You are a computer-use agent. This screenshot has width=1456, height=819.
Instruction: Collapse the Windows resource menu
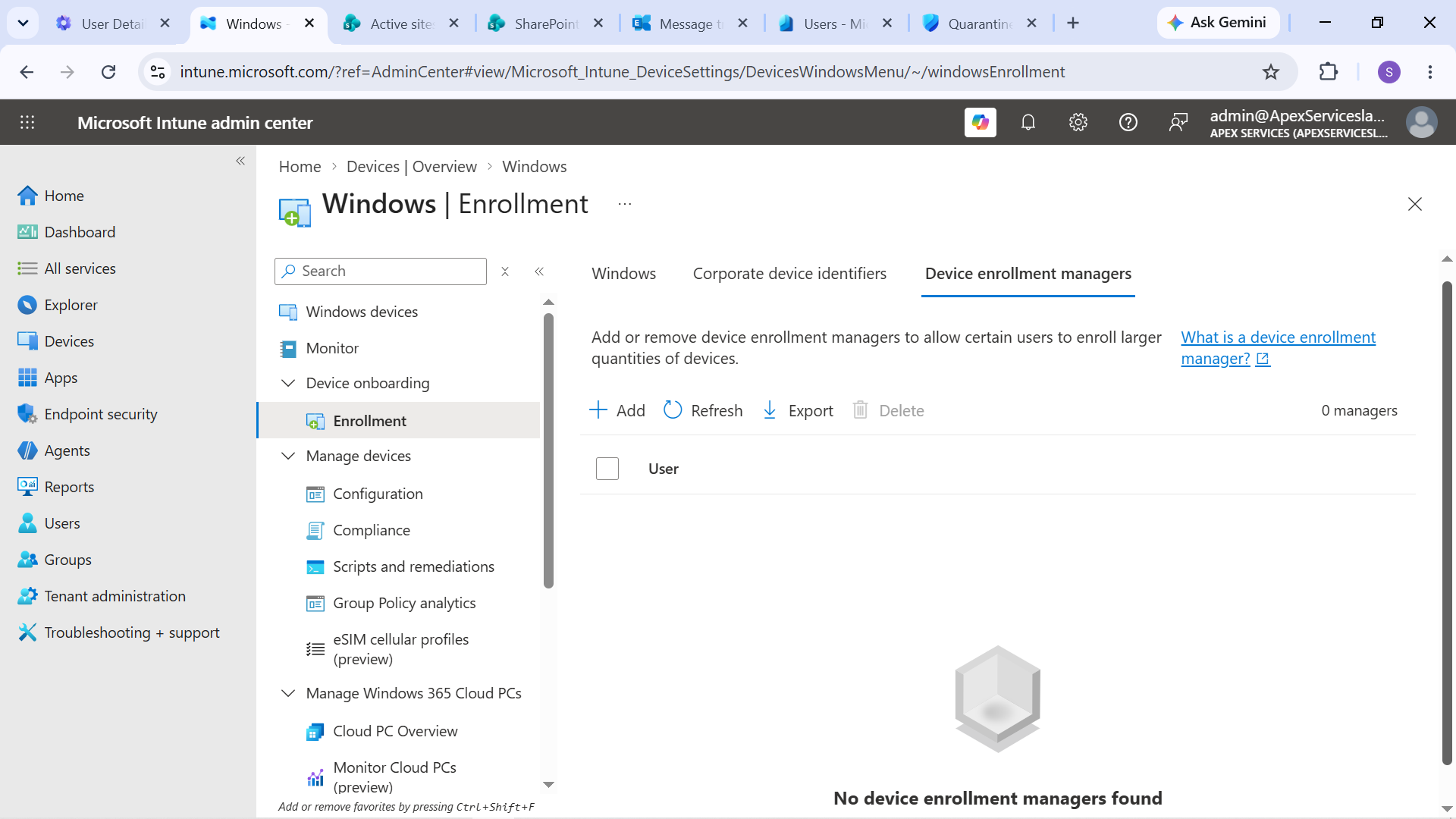(539, 271)
